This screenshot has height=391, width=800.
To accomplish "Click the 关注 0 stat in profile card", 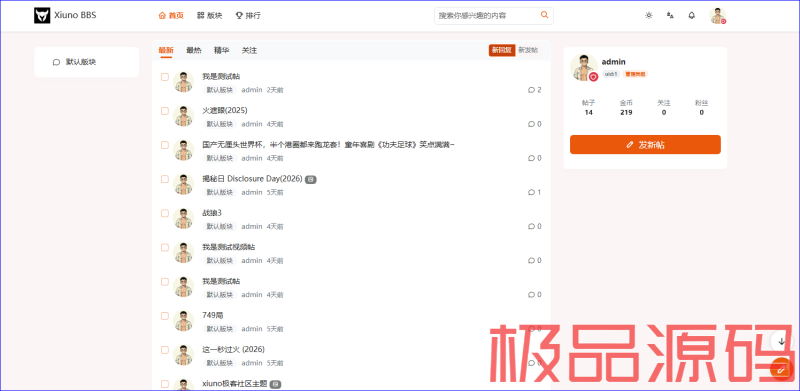I will [664, 108].
